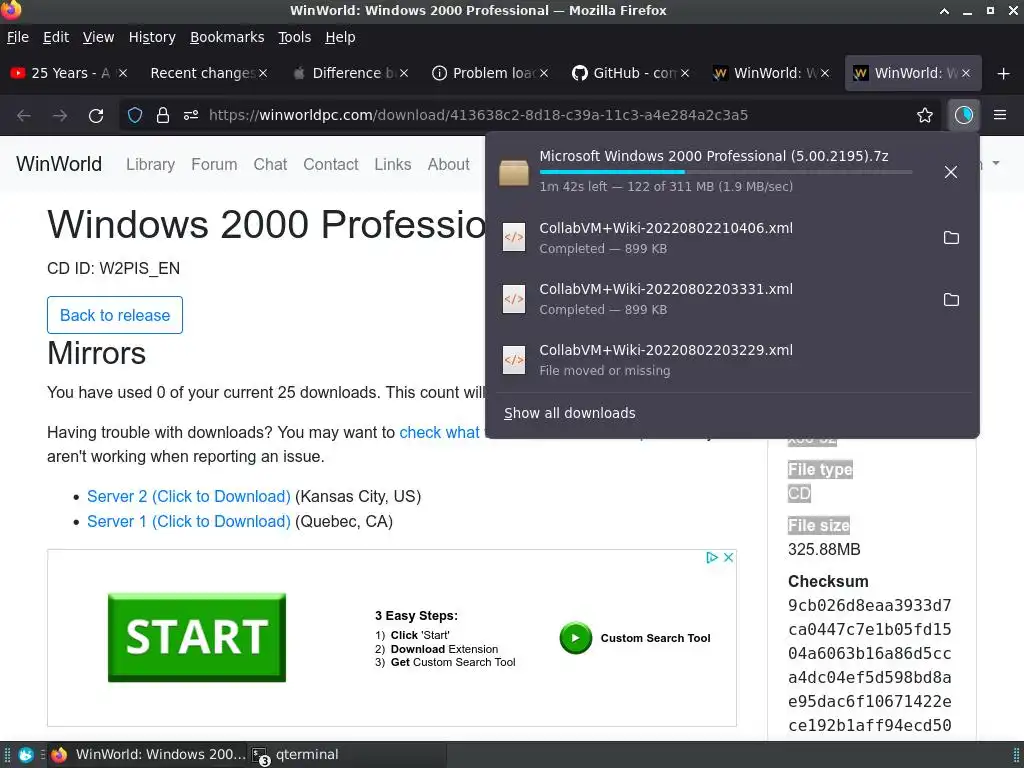Screen dimensions: 1024x768
Task: Open tracking protection shield icon
Action: [135, 116]
